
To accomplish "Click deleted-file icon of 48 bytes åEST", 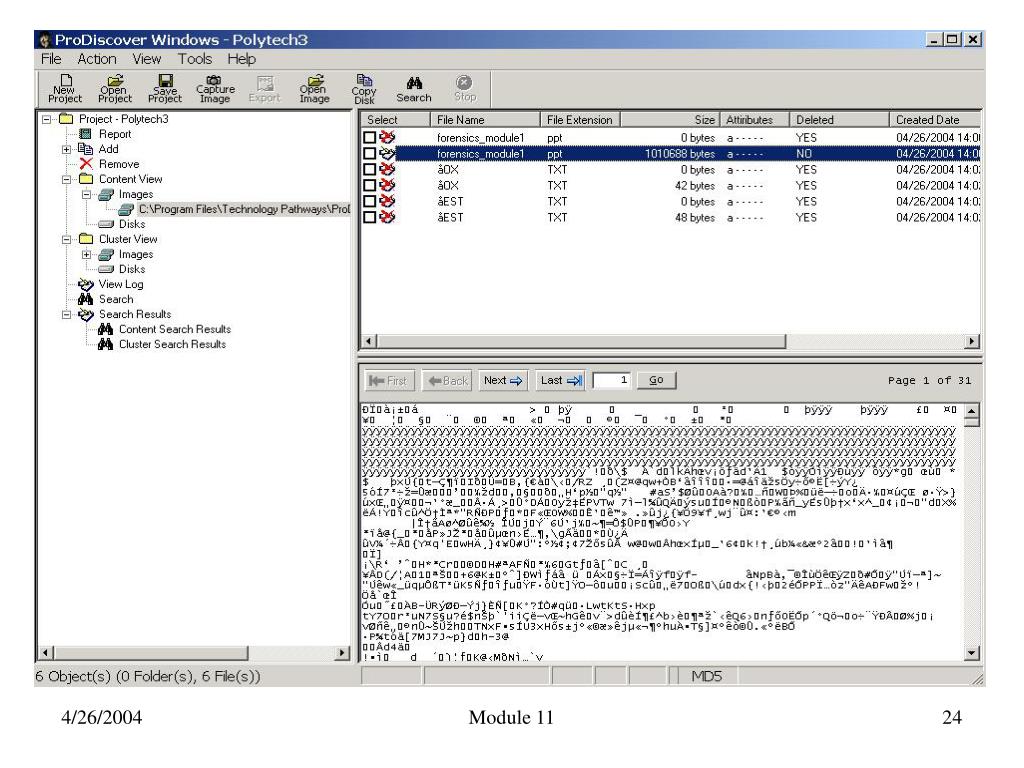I will (387, 217).
